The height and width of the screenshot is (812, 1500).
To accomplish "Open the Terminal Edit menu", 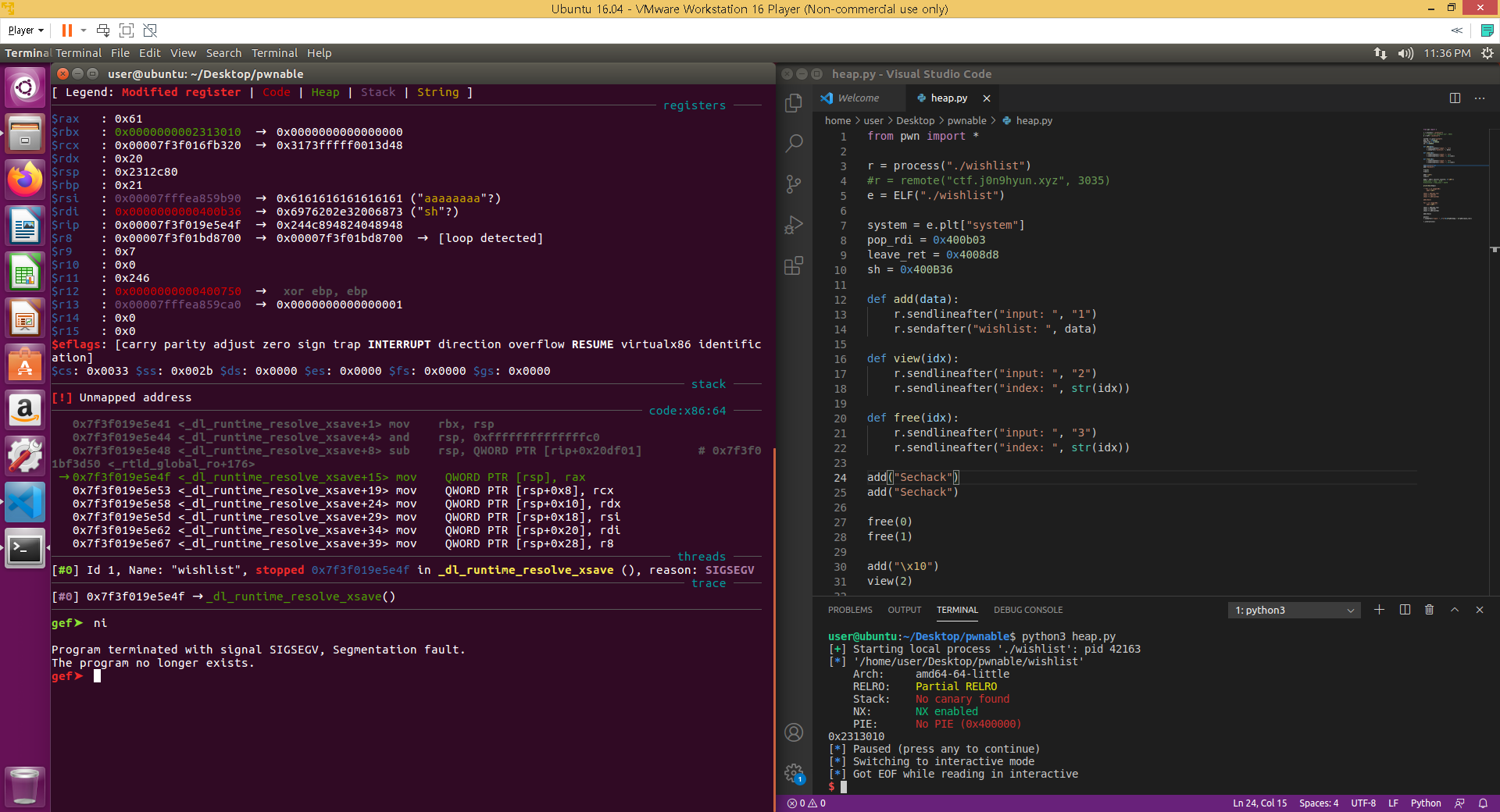I will pyautogui.click(x=150, y=53).
